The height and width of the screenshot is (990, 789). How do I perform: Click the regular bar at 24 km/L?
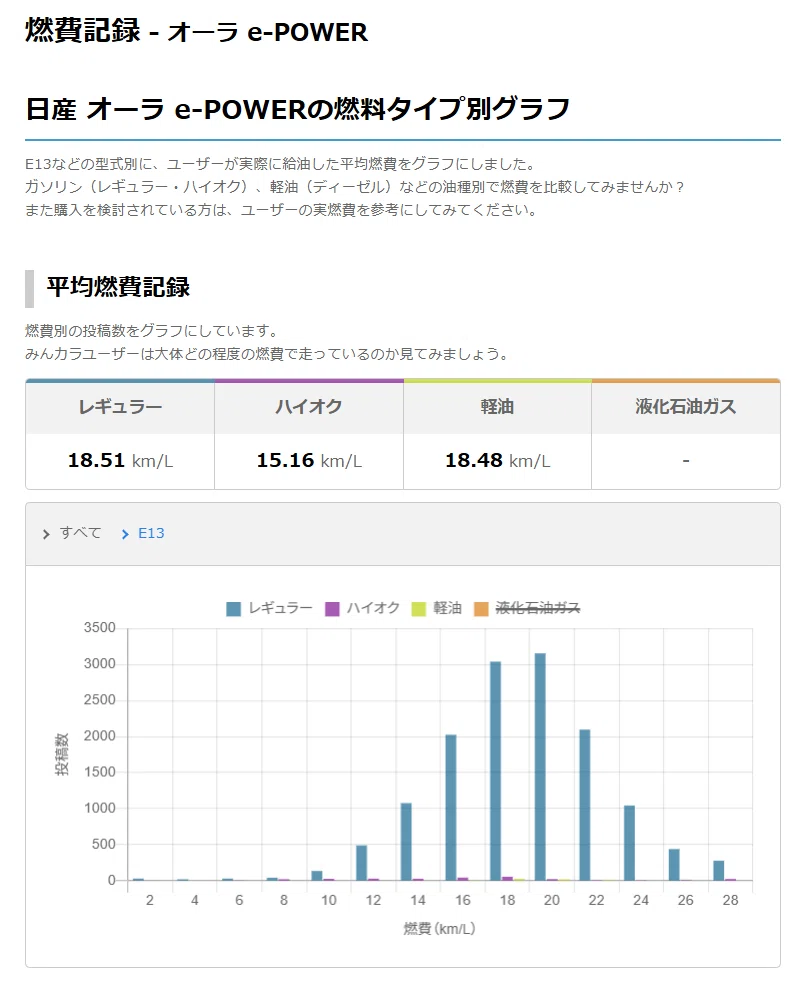tap(629, 843)
